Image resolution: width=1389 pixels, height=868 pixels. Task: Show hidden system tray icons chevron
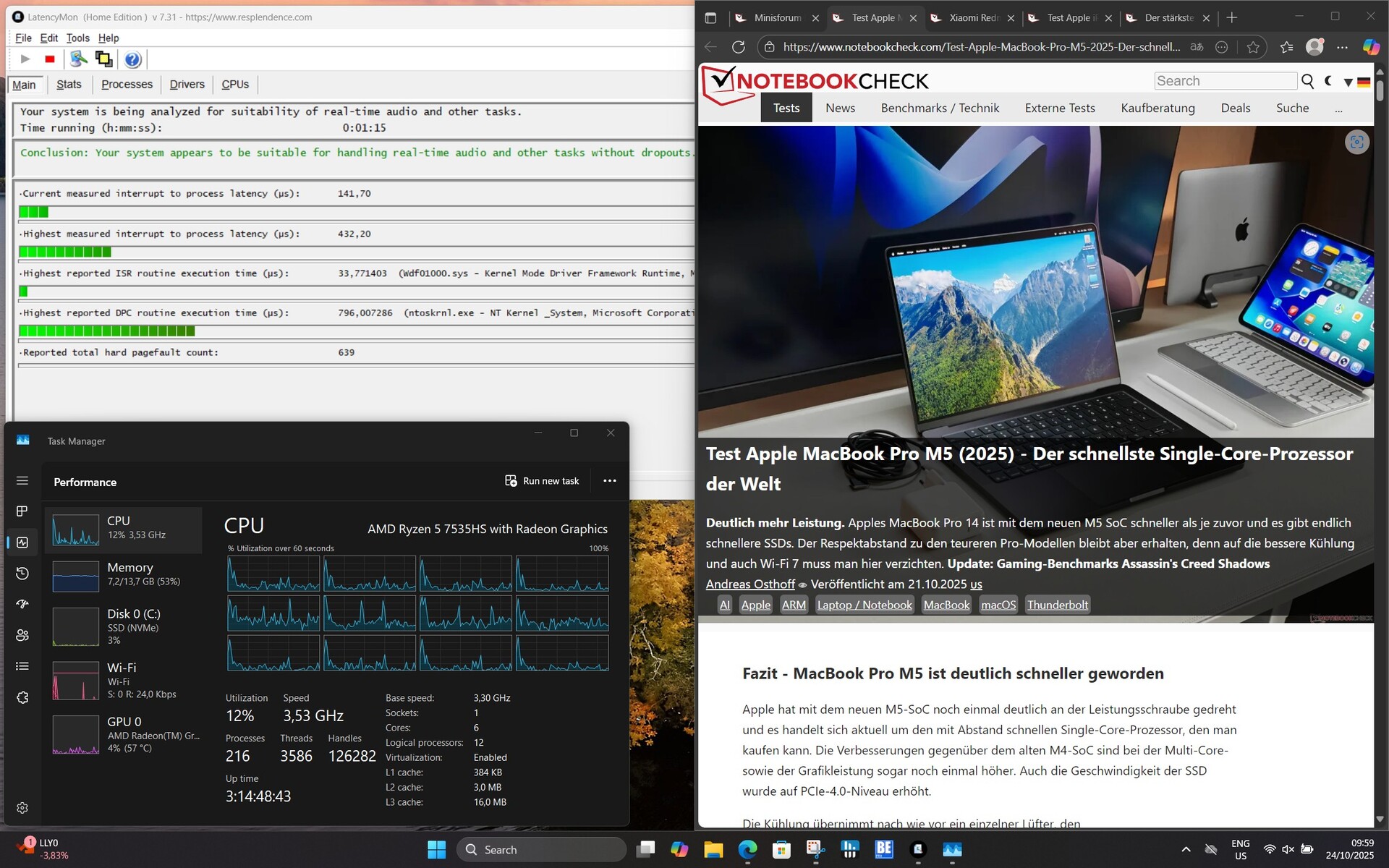click(1185, 849)
